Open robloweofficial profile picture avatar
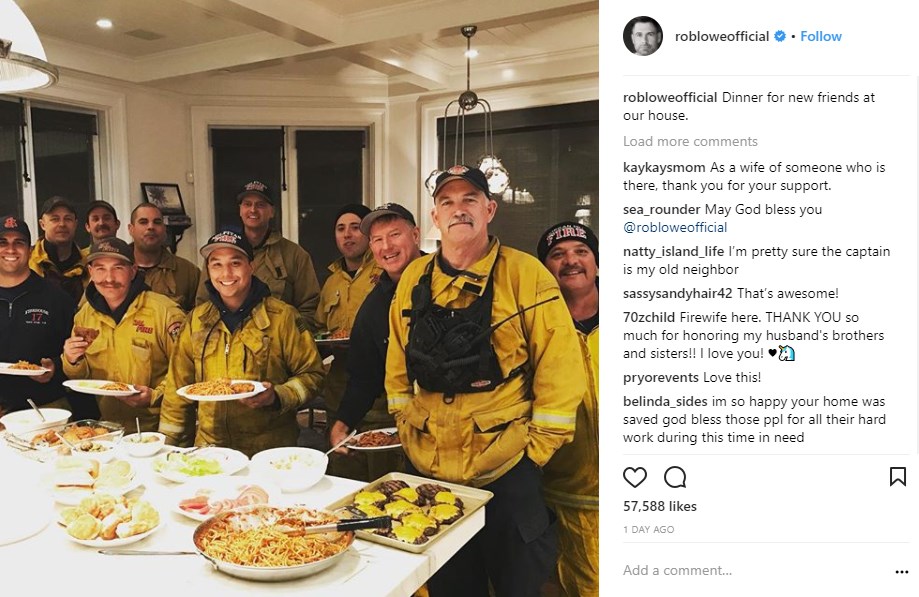919x597 pixels. click(x=643, y=36)
